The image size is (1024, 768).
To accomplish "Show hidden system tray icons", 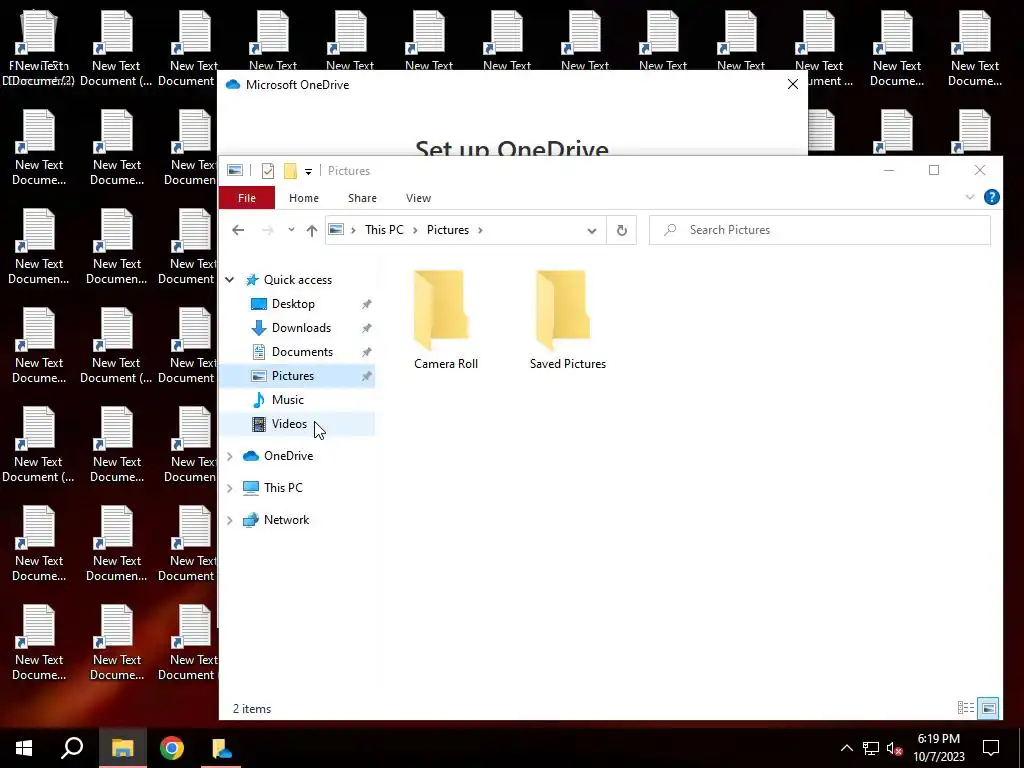I will click(846, 748).
